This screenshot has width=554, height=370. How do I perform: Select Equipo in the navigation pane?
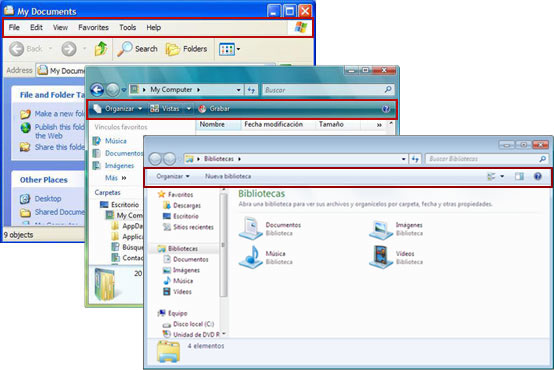[x=172, y=313]
